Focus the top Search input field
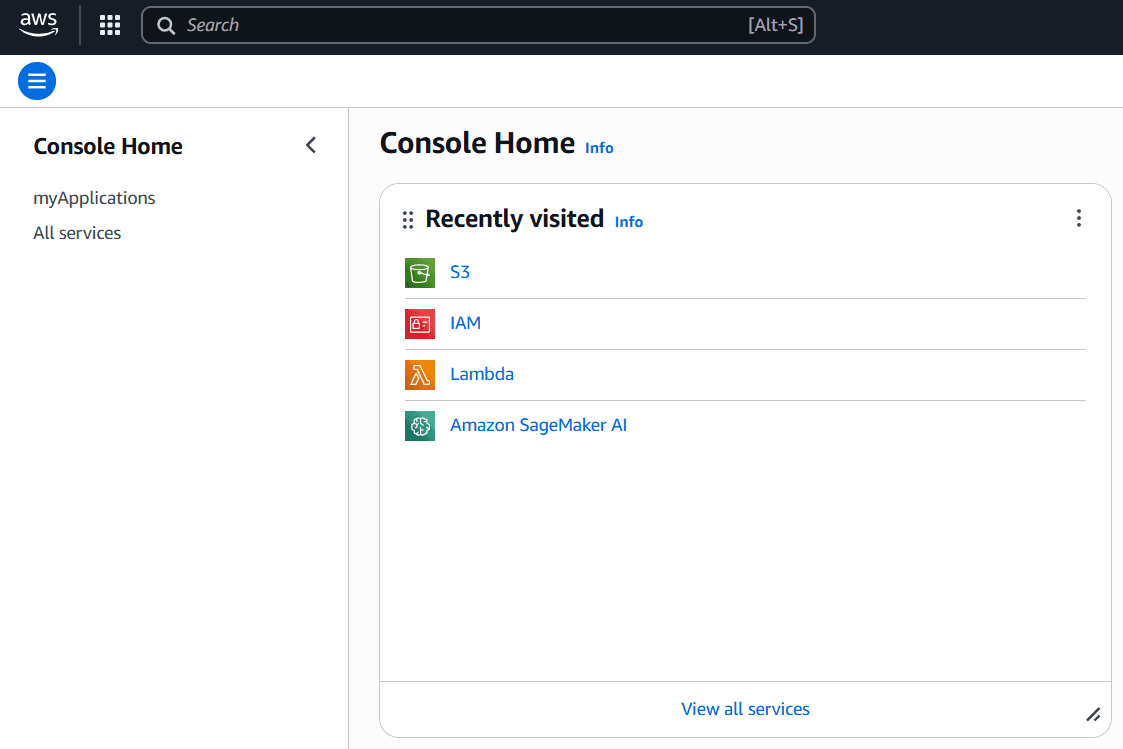Image resolution: width=1123 pixels, height=749 pixels. (460, 26)
